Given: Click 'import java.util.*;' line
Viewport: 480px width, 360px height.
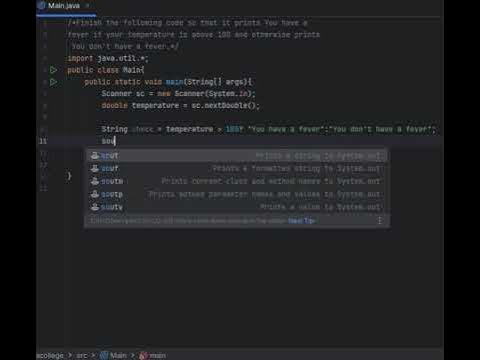Looking at the screenshot, I should pos(108,59).
